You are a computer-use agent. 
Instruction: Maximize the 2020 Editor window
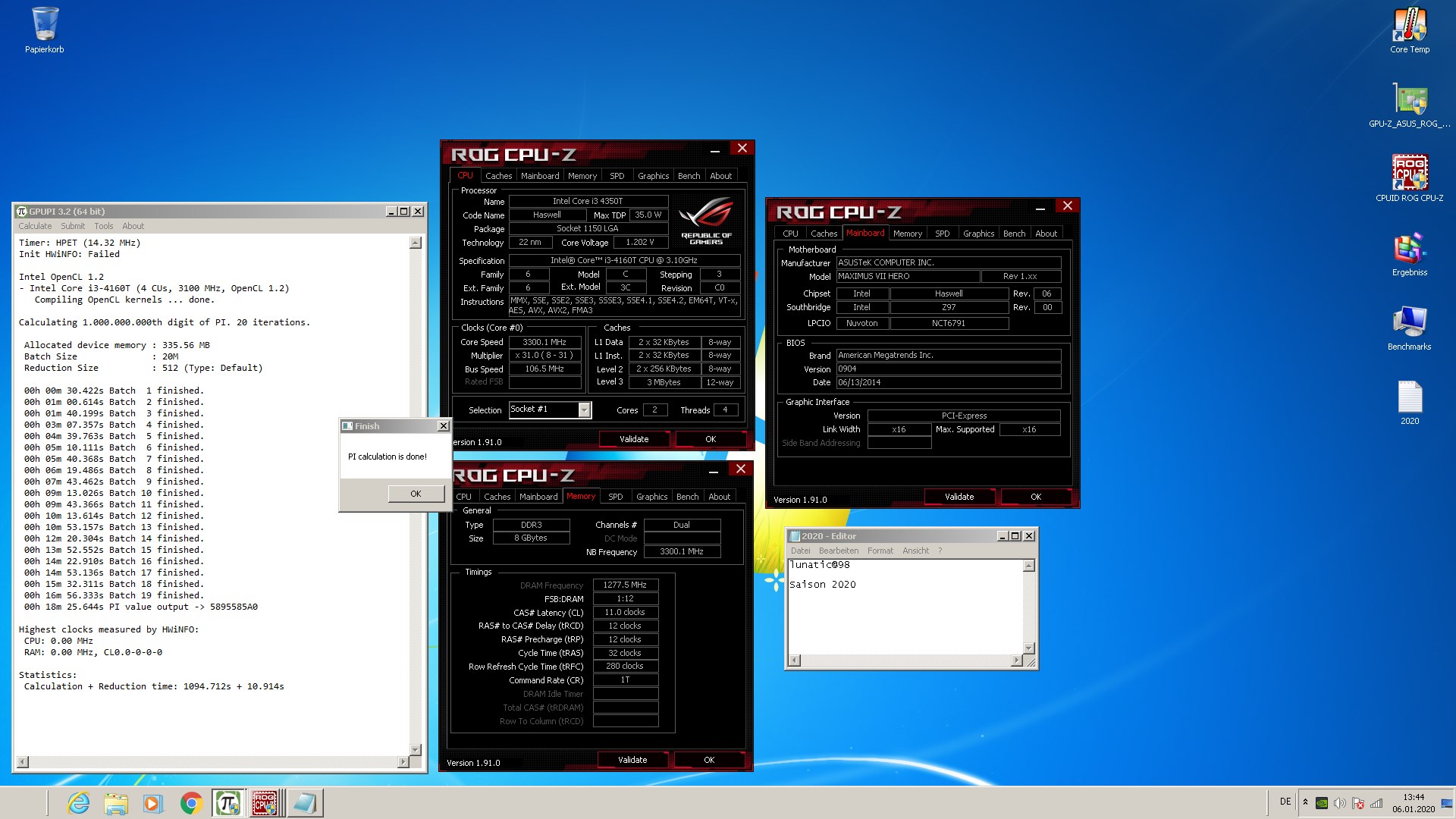point(1015,536)
